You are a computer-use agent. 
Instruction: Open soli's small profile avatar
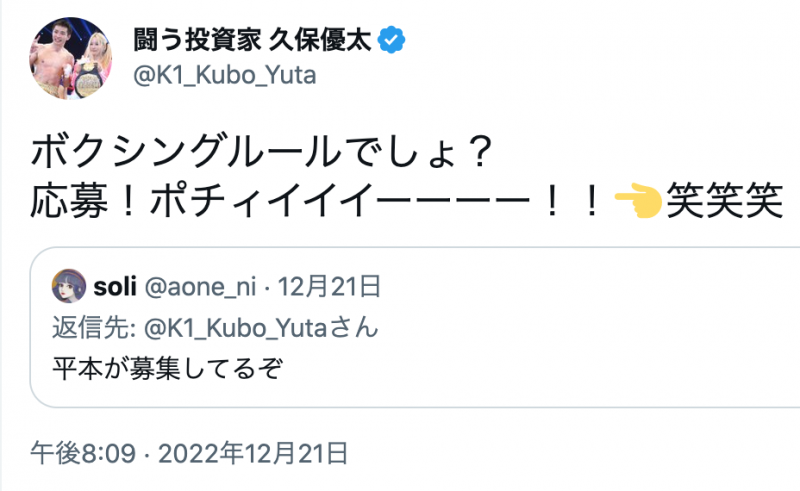coord(69,289)
